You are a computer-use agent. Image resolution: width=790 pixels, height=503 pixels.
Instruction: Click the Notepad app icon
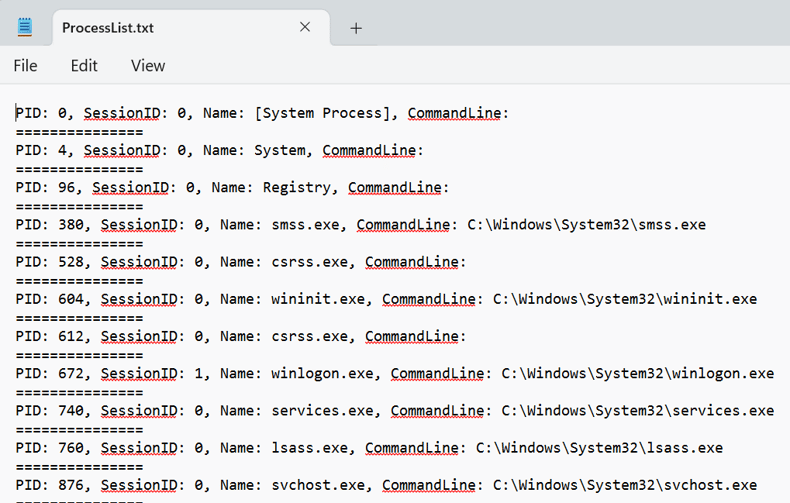click(x=25, y=27)
